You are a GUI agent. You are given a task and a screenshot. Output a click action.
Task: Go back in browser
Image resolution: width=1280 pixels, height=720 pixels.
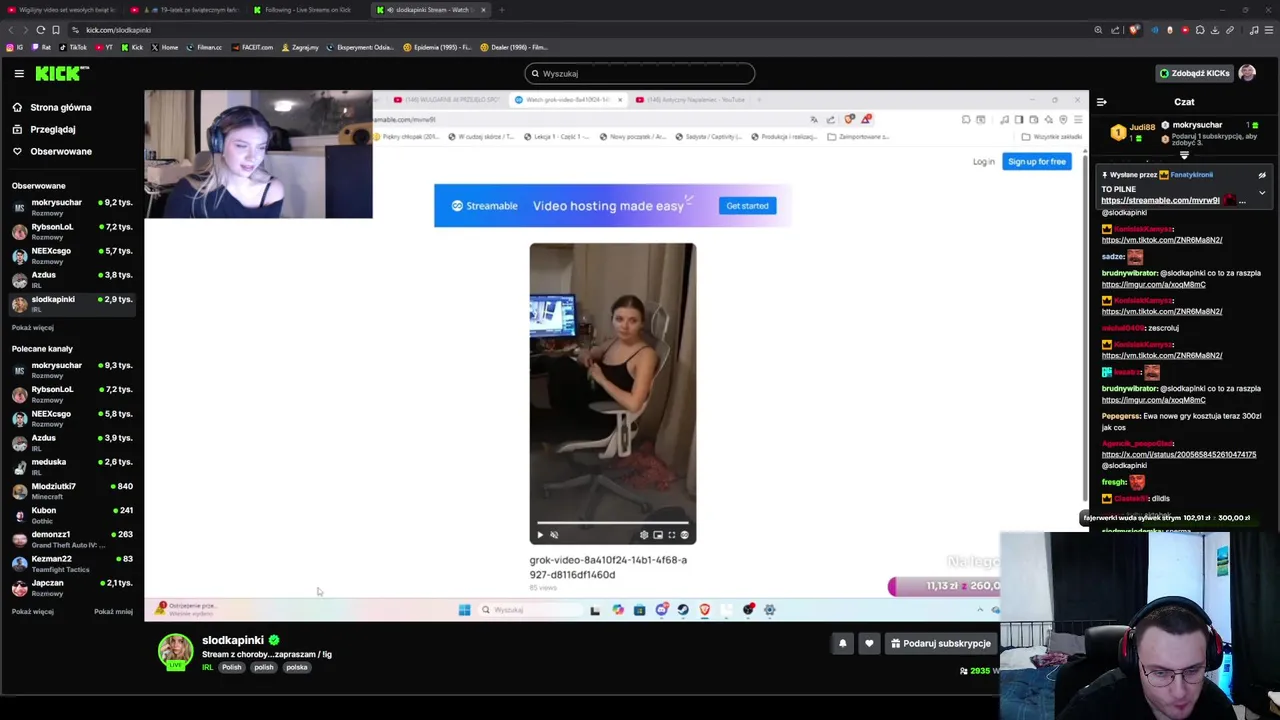tap(11, 30)
